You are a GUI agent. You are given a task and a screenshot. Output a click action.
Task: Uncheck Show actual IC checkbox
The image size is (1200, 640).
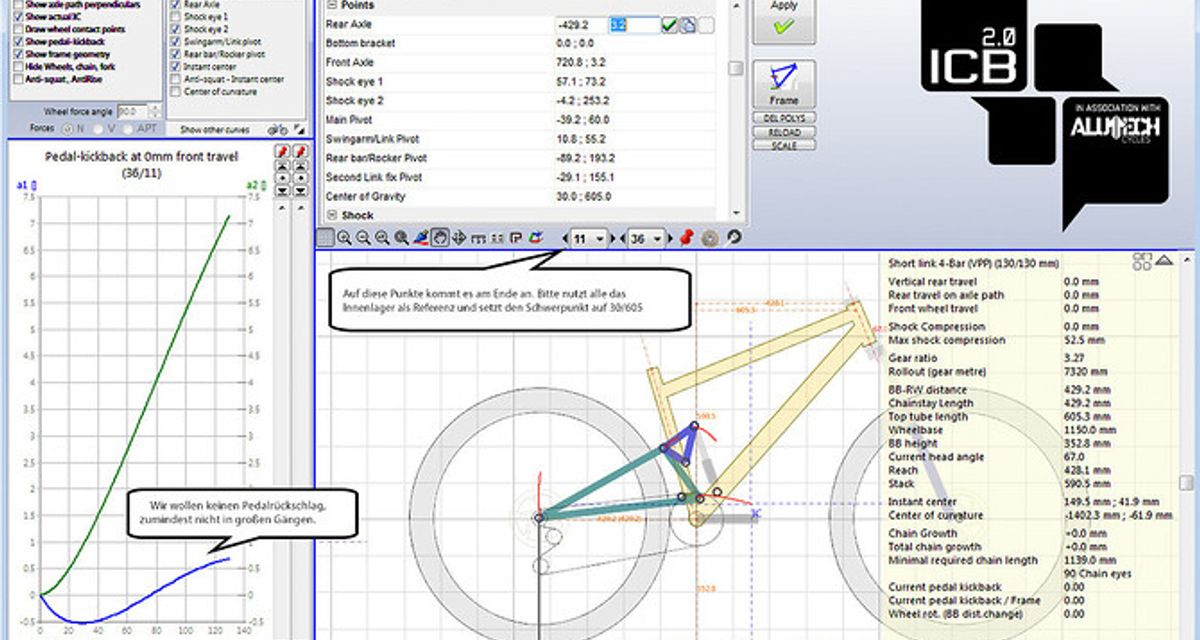pos(18,17)
